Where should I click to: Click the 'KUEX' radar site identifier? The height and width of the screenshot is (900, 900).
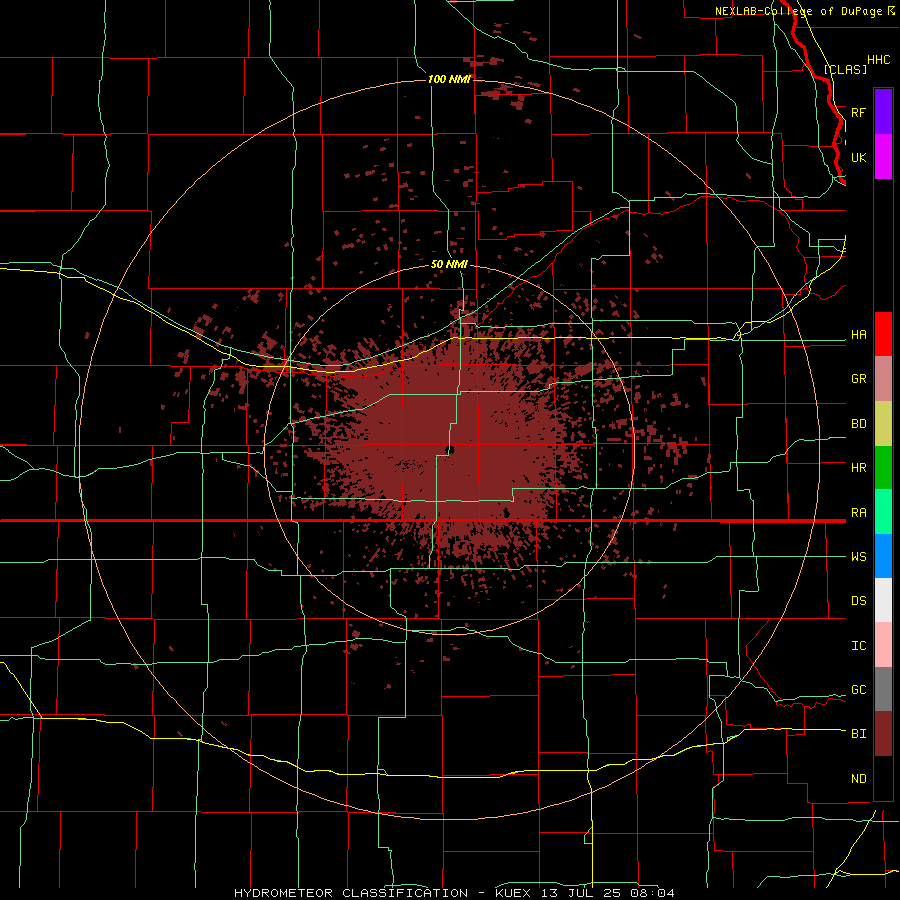tap(512, 893)
